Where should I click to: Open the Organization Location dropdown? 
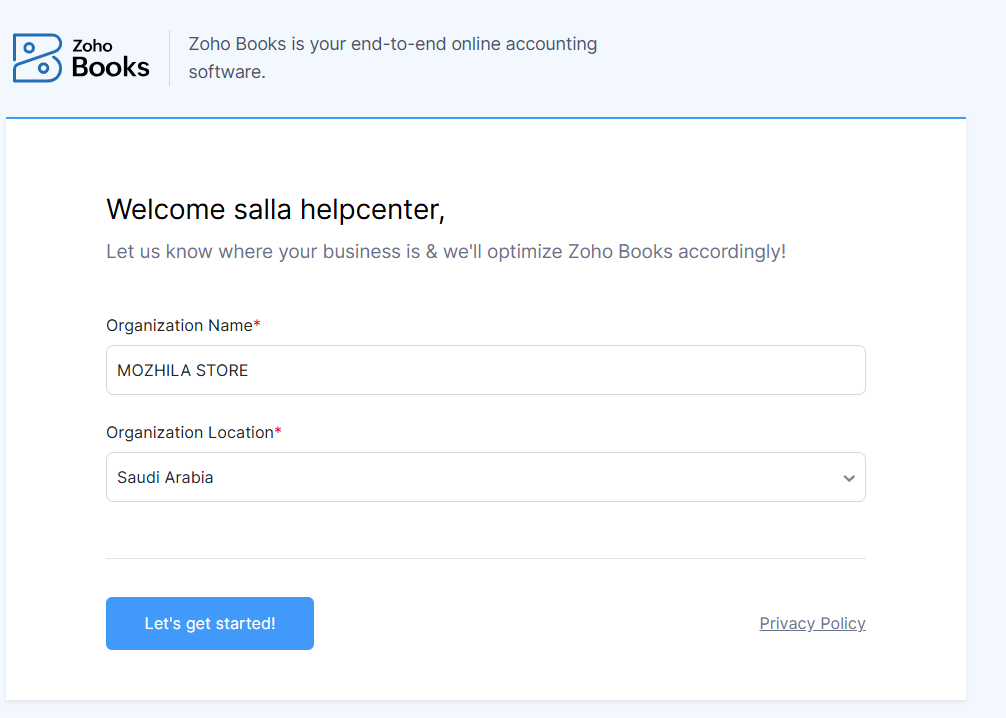pos(485,477)
